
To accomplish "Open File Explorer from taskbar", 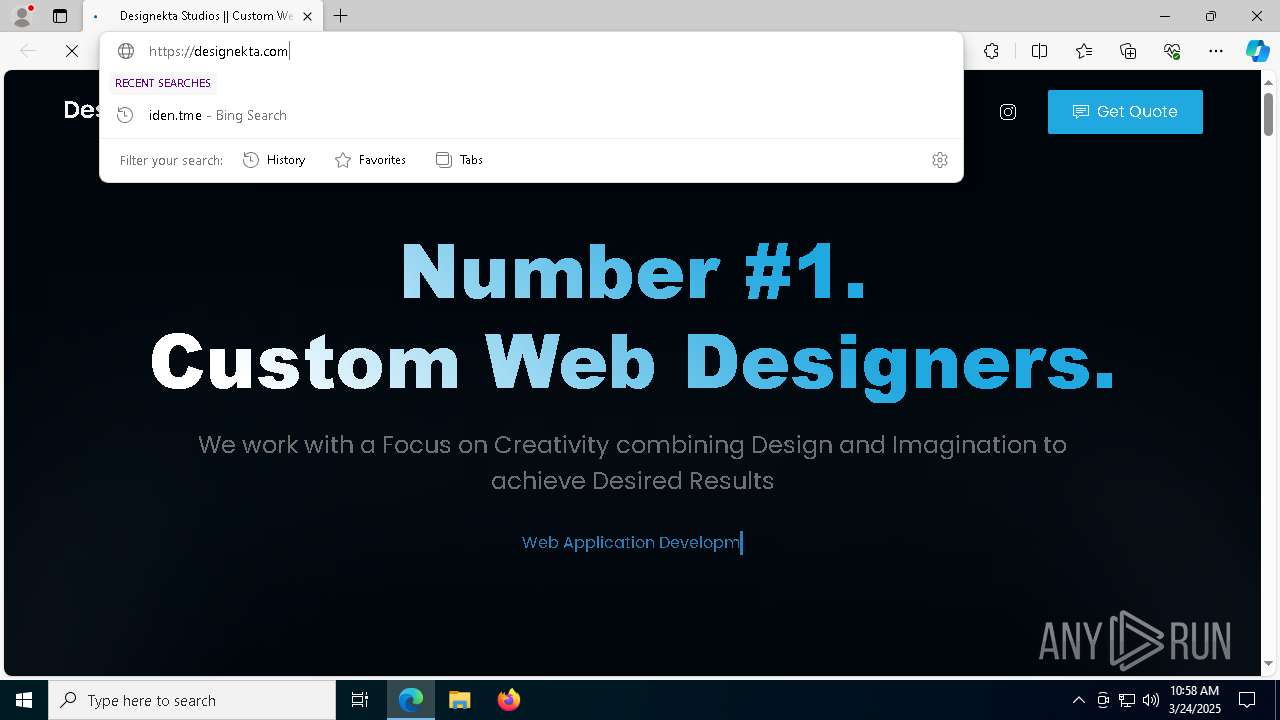I will click(x=459, y=700).
